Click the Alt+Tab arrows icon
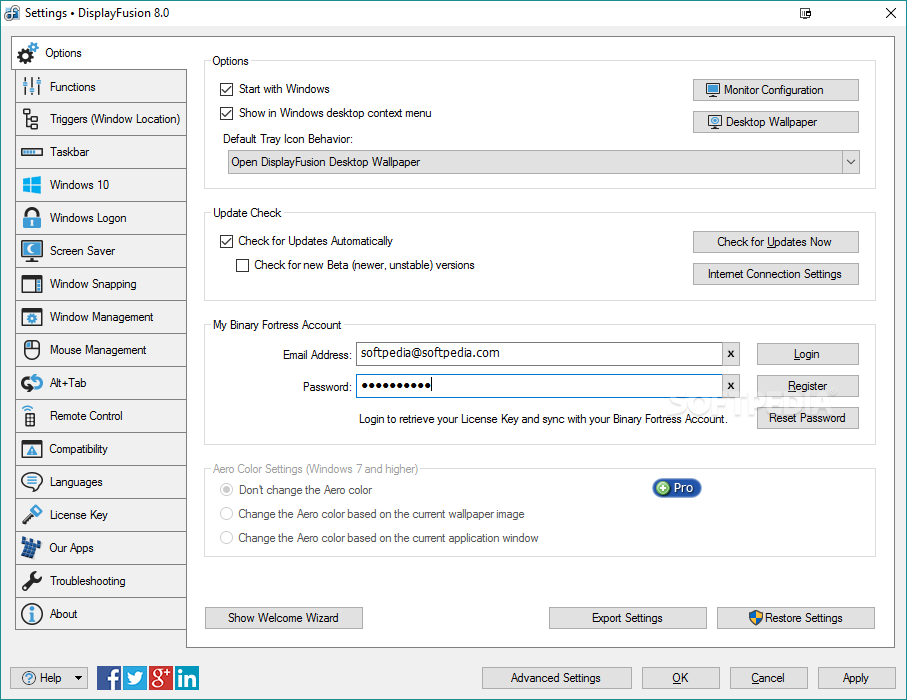907x700 pixels. tap(31, 383)
